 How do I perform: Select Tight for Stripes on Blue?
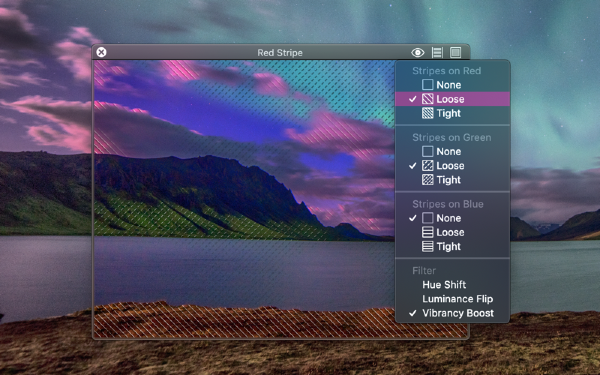click(x=453, y=246)
